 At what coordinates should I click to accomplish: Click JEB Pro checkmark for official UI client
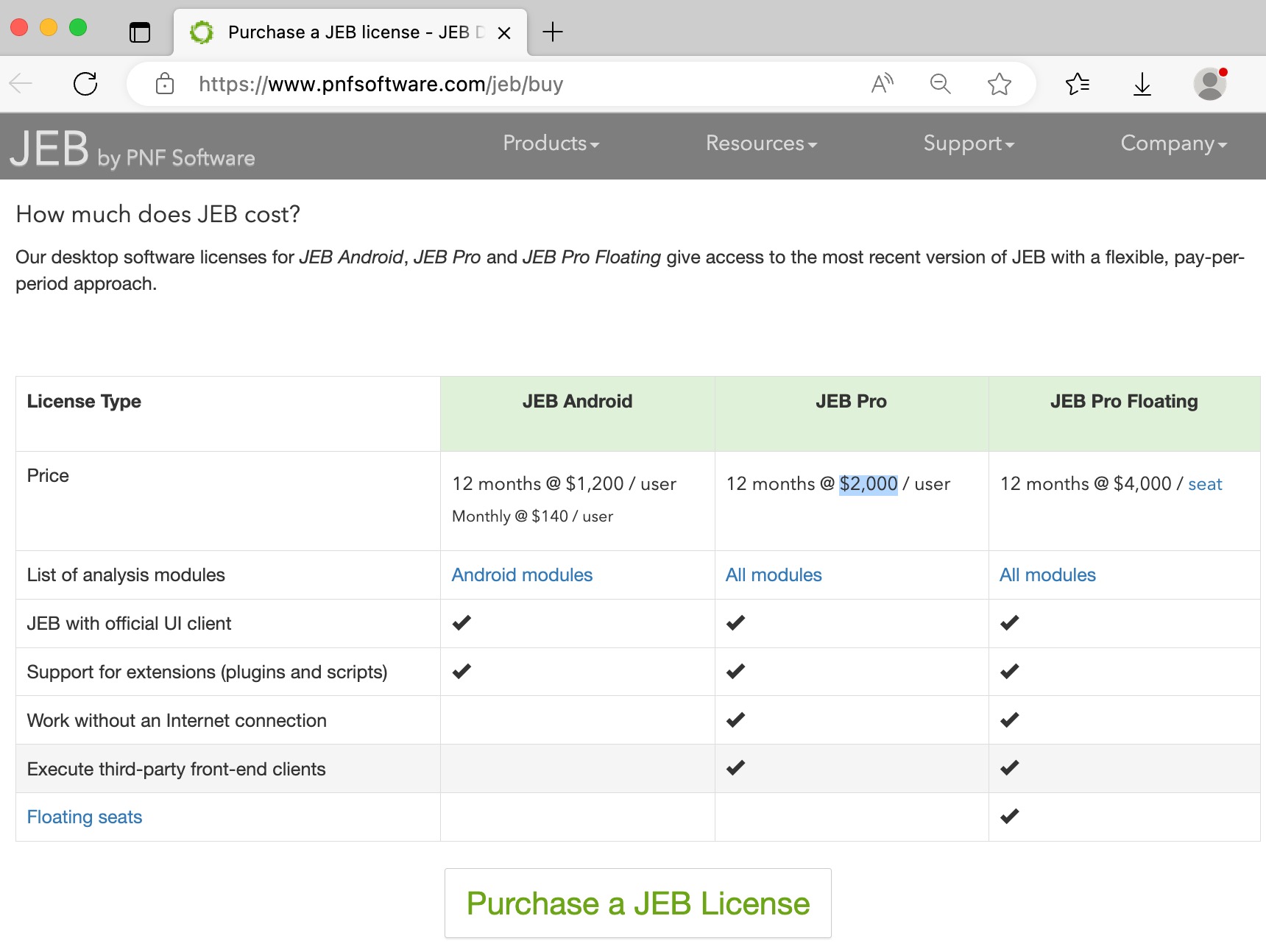click(x=735, y=623)
